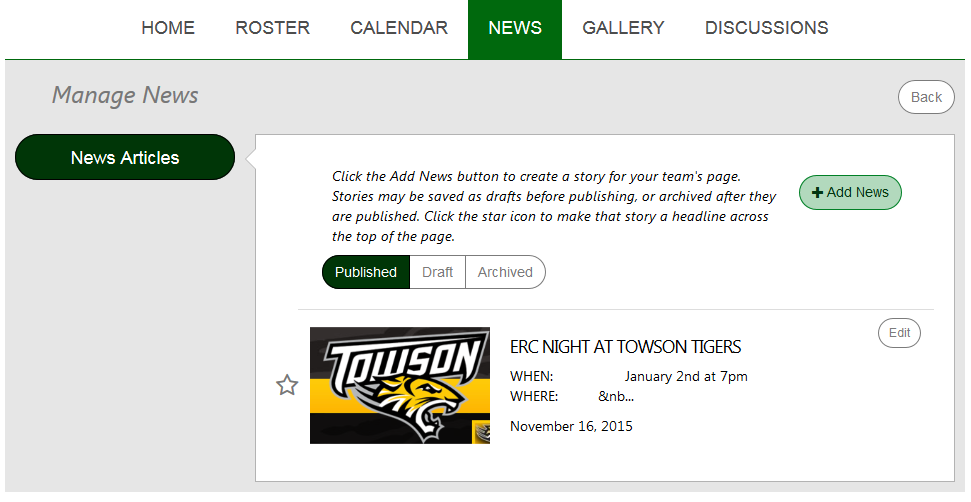
Task: Open the GALLERY tab
Action: (623, 28)
